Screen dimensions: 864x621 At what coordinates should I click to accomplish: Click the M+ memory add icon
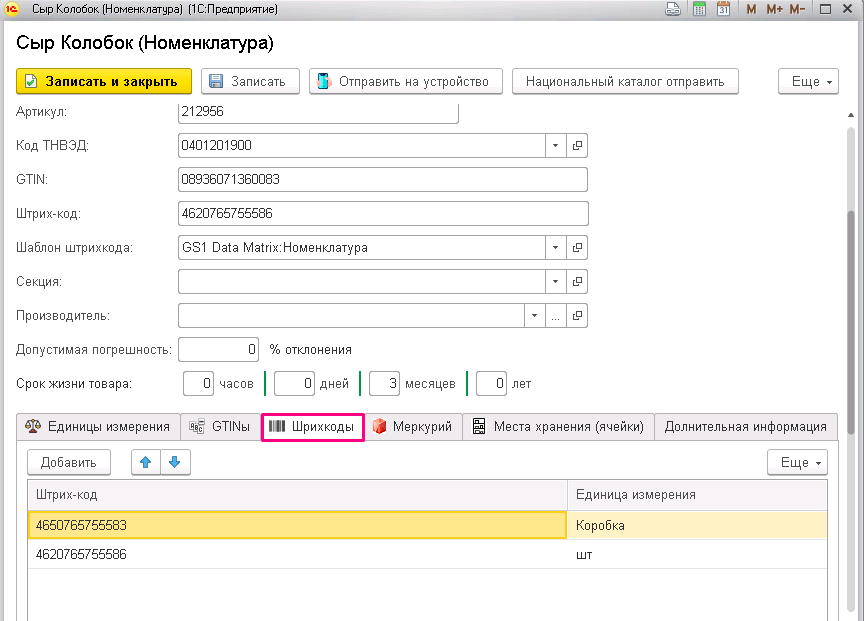[x=774, y=9]
